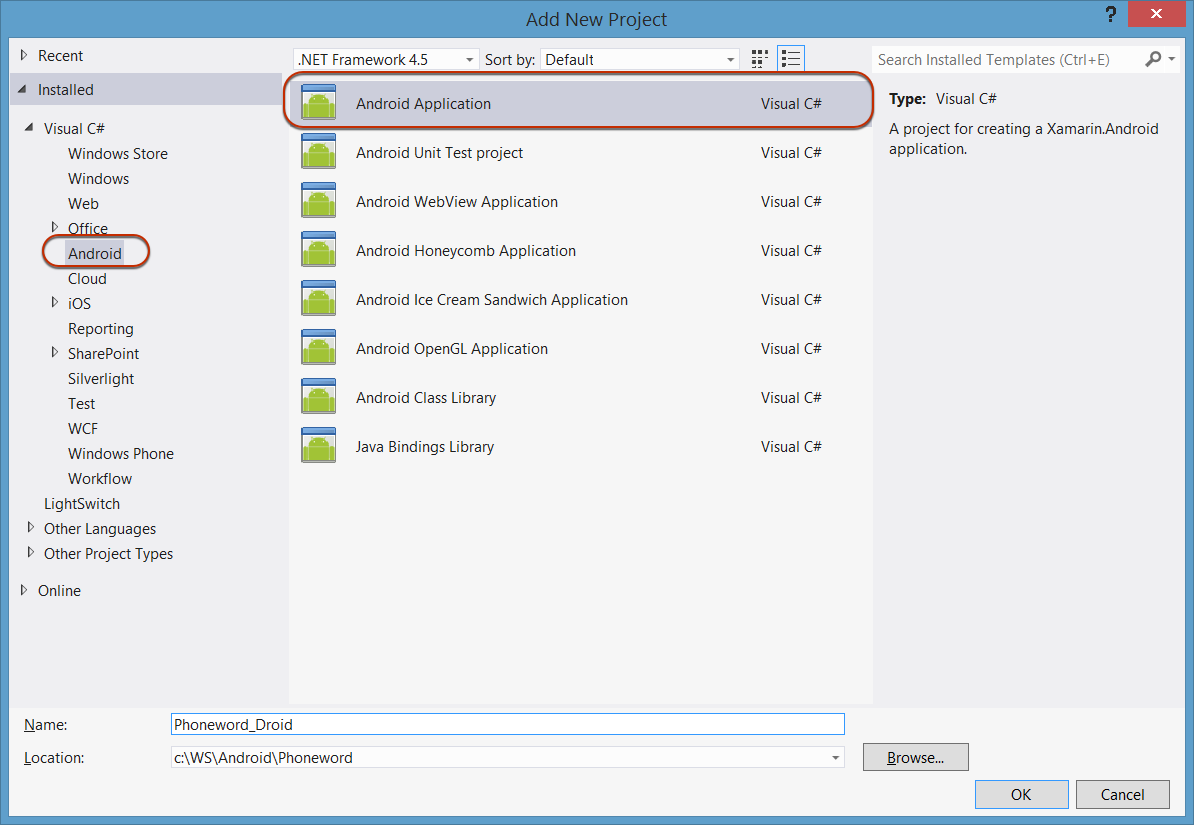Click the project Name text field
The height and width of the screenshot is (825, 1194).
[x=508, y=724]
